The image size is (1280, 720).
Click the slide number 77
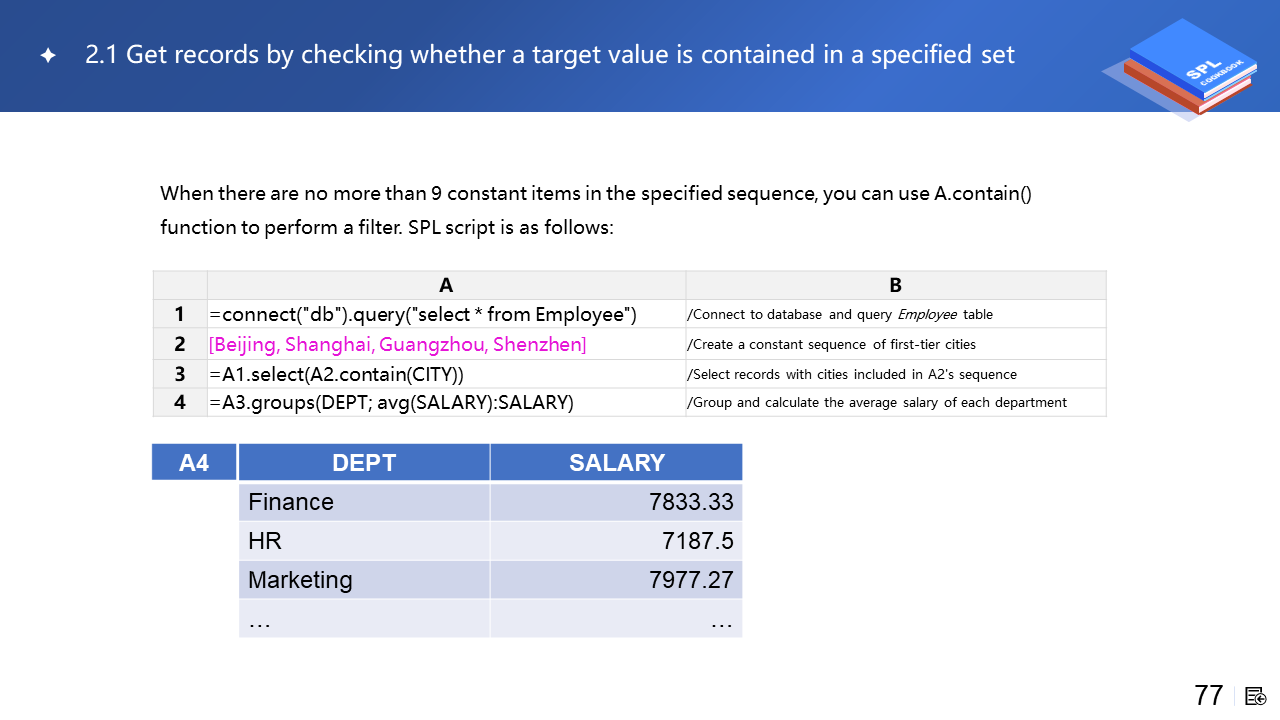(1208, 695)
